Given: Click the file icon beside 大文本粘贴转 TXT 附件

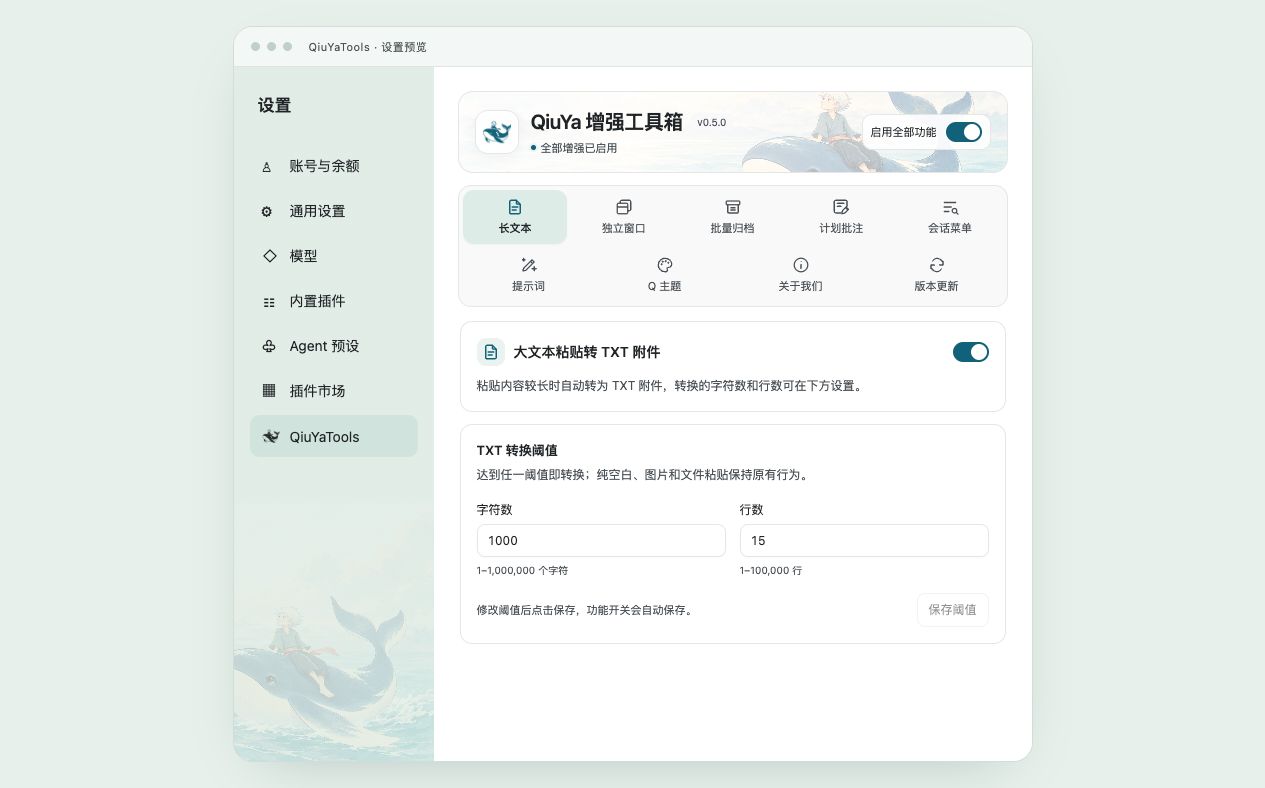Looking at the screenshot, I should click(x=491, y=352).
